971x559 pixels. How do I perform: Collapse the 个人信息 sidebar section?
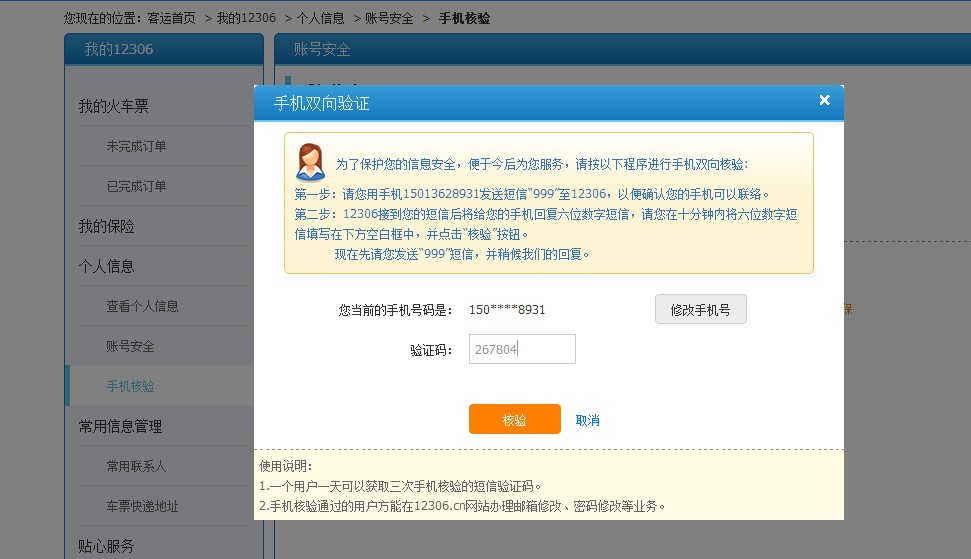tap(107, 266)
